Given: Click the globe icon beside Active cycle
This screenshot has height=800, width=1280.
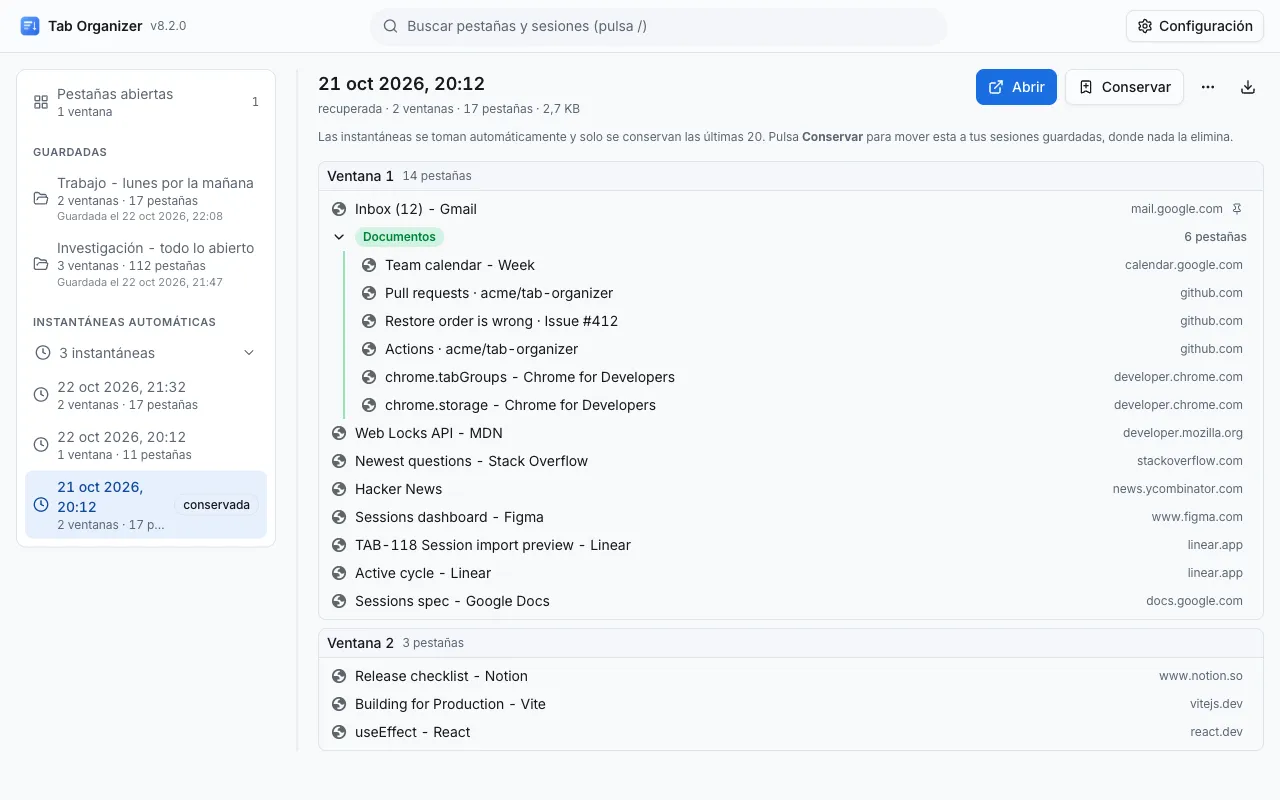Looking at the screenshot, I should click(x=339, y=573).
